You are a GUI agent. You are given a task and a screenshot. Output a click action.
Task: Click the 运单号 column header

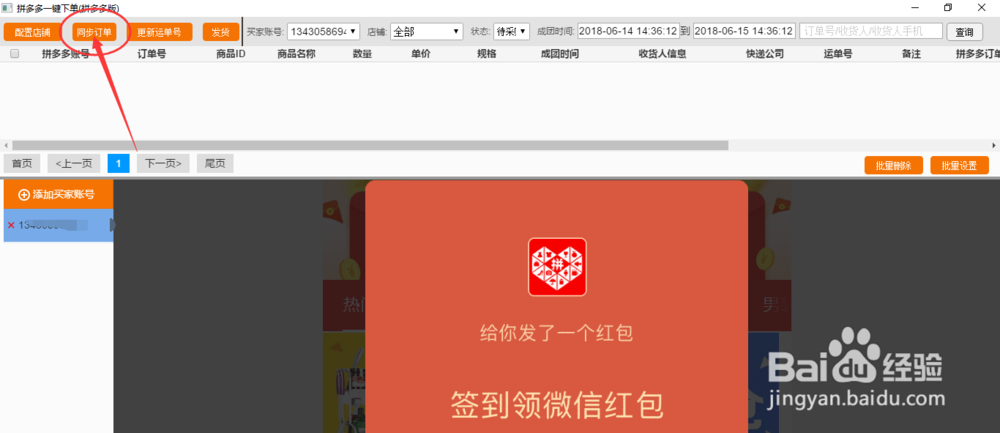pyautogui.click(x=838, y=54)
